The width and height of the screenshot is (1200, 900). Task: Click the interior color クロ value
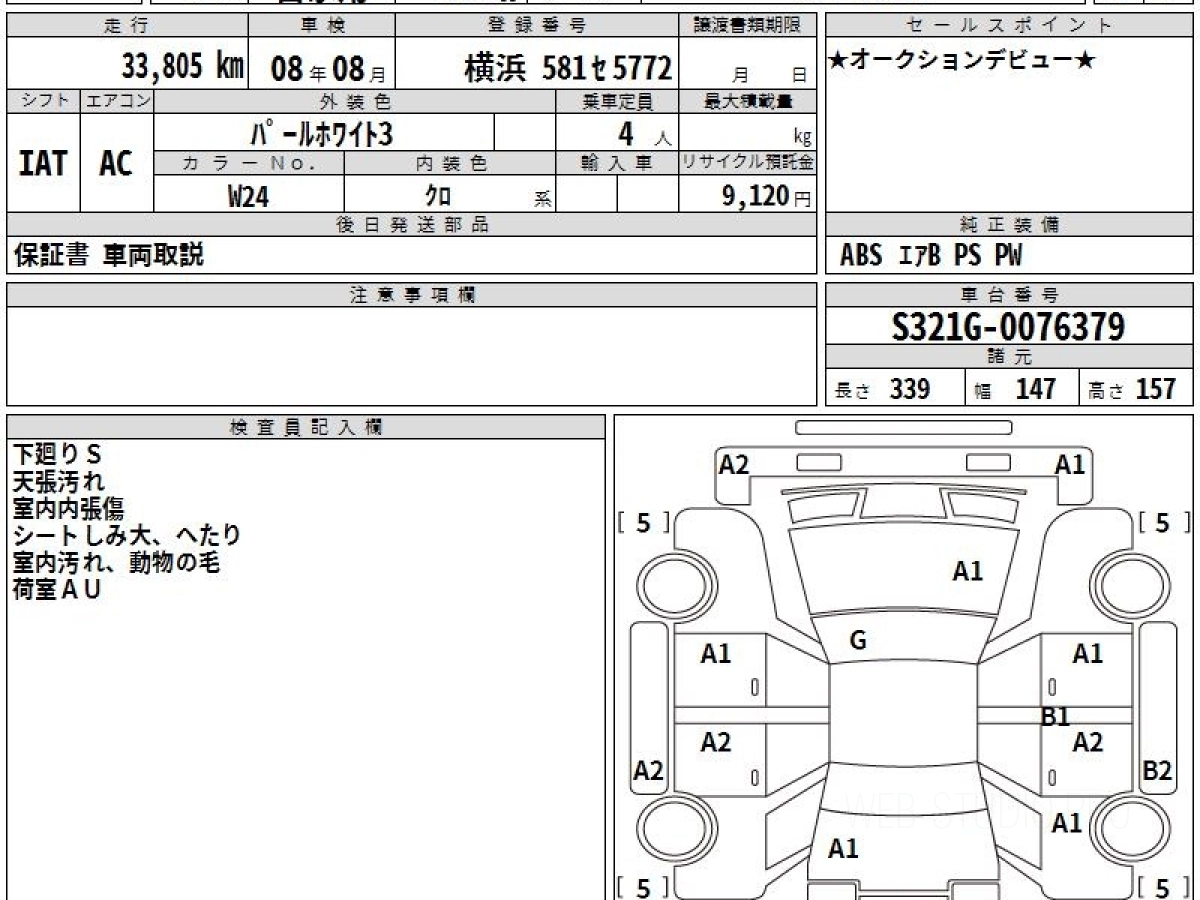pos(438,196)
